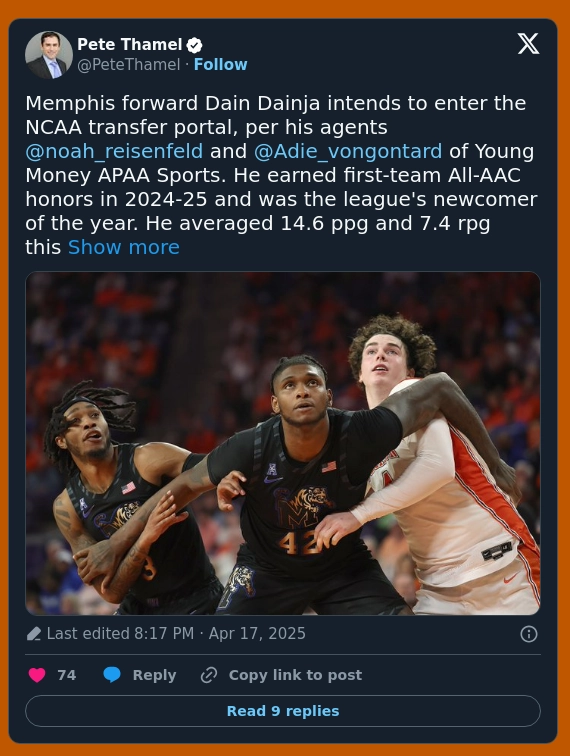Screen dimensions: 570x756
Task: Follow @PeteThamel via the Follow link
Action: point(220,65)
